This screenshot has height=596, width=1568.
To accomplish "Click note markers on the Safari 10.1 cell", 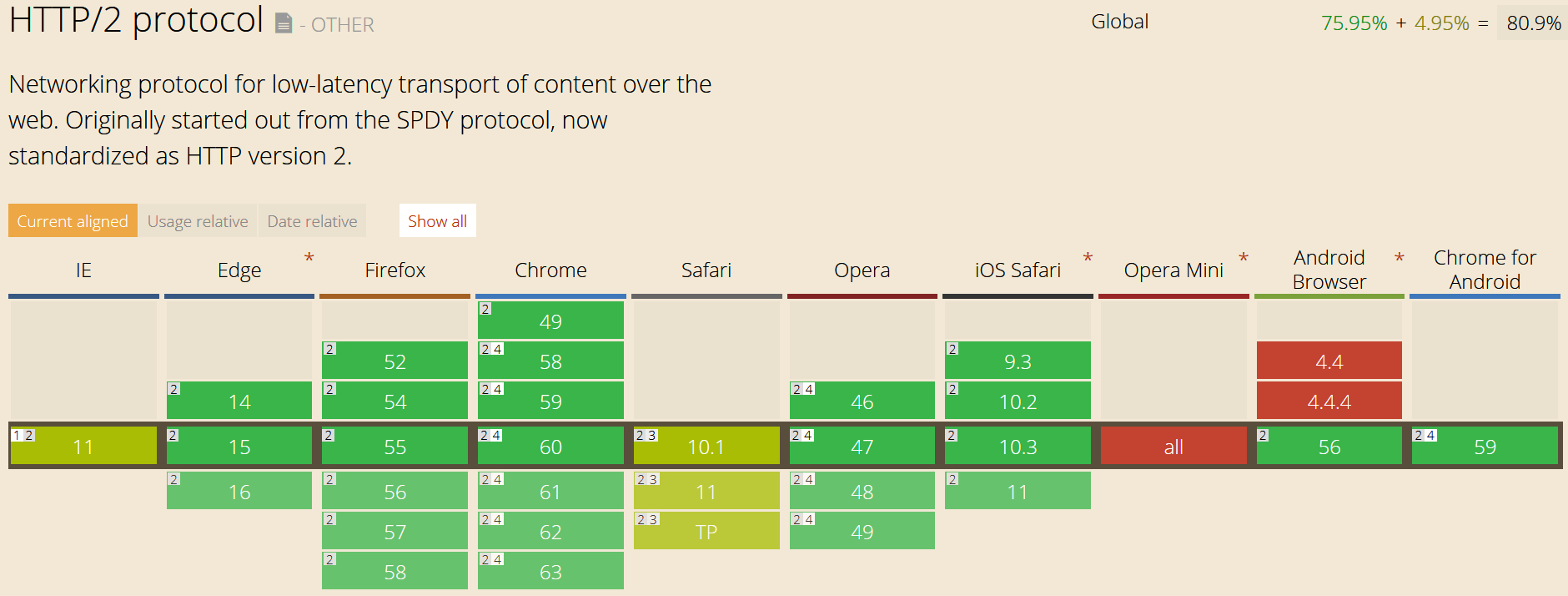I will 646,436.
